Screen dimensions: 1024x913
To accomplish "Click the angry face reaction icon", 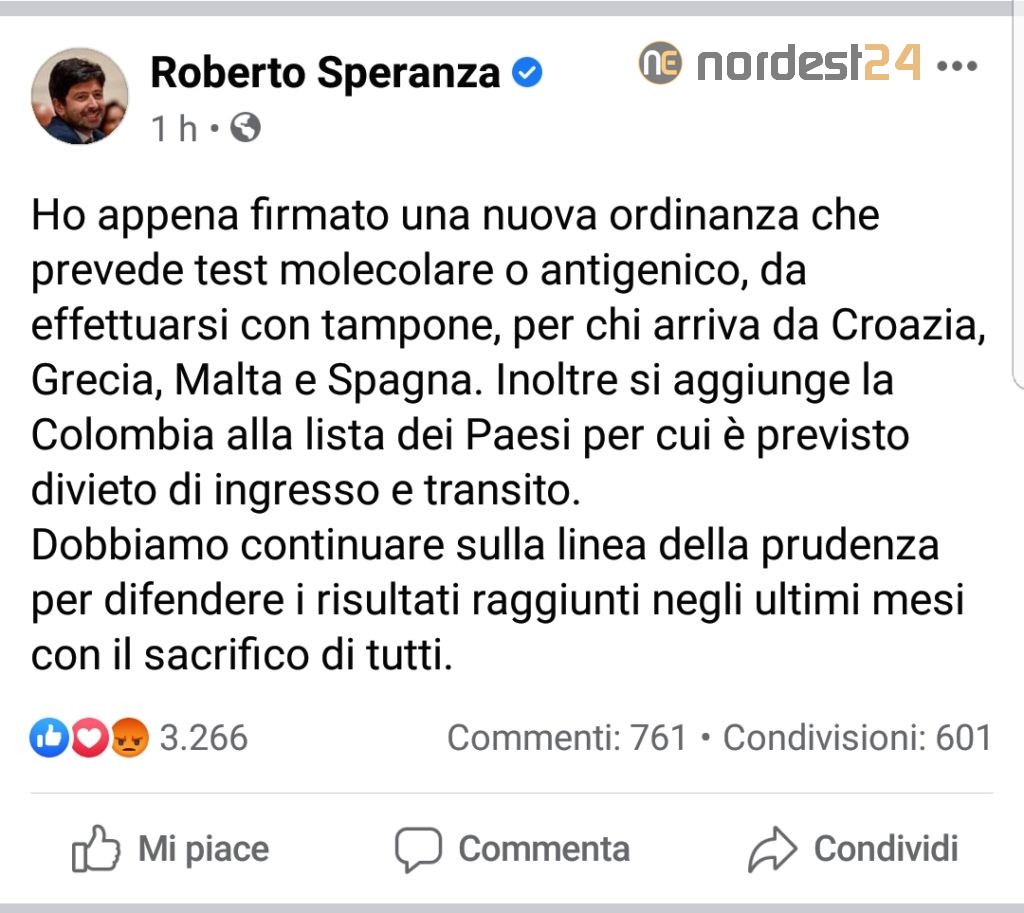I will (x=129, y=738).
